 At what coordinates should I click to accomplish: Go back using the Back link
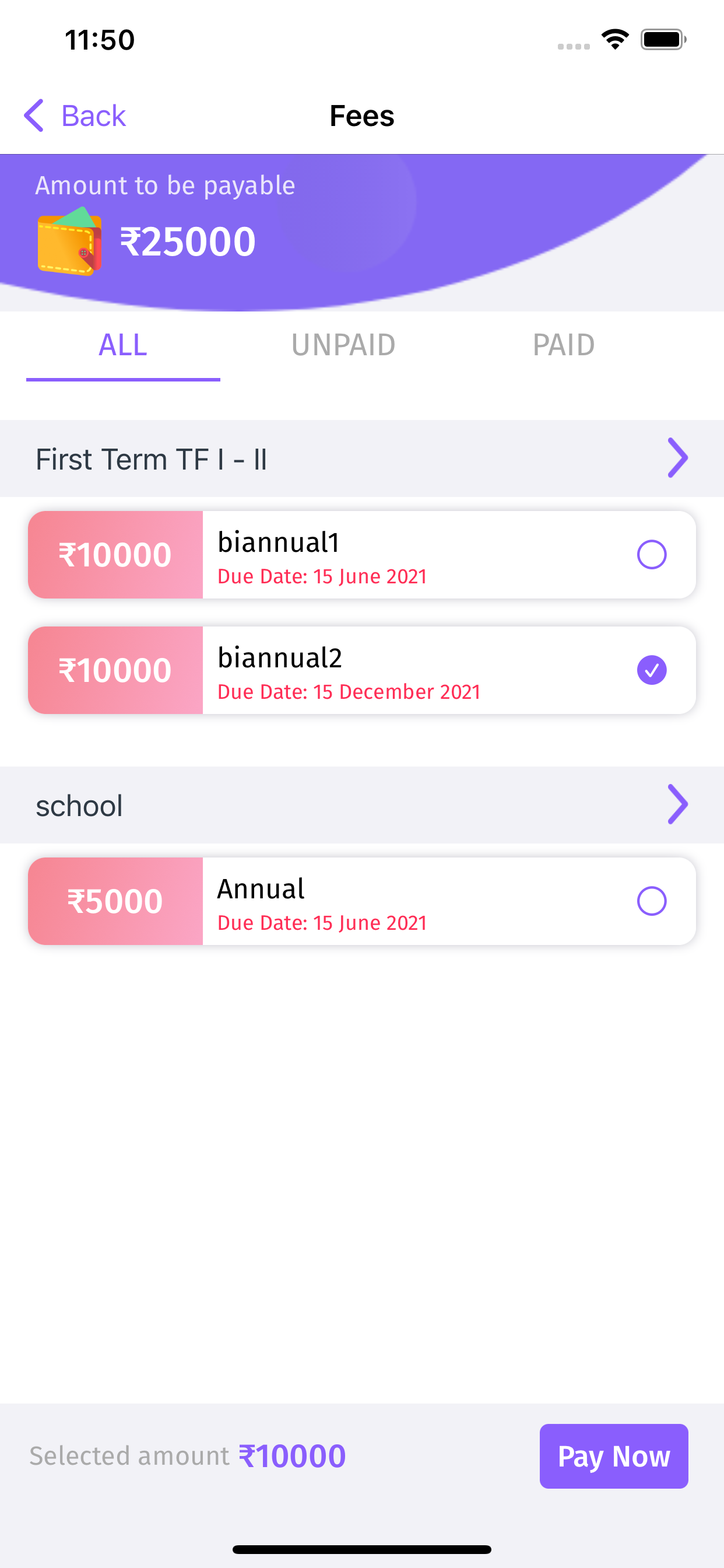point(93,116)
